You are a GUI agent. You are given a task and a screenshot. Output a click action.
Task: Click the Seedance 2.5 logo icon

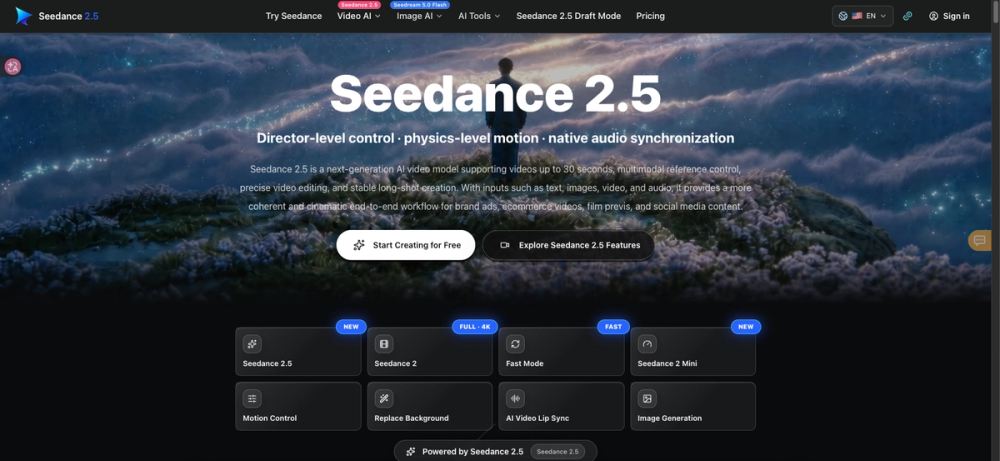click(x=24, y=16)
